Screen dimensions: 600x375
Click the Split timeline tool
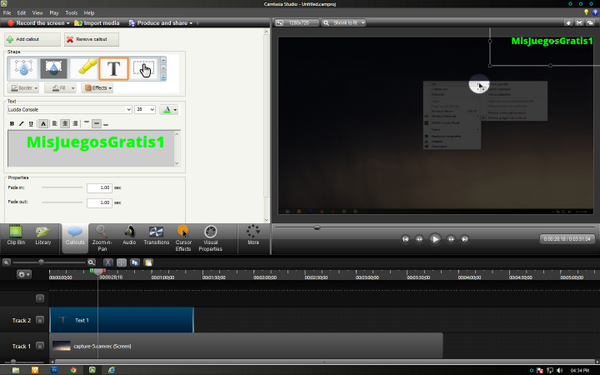(x=122, y=262)
